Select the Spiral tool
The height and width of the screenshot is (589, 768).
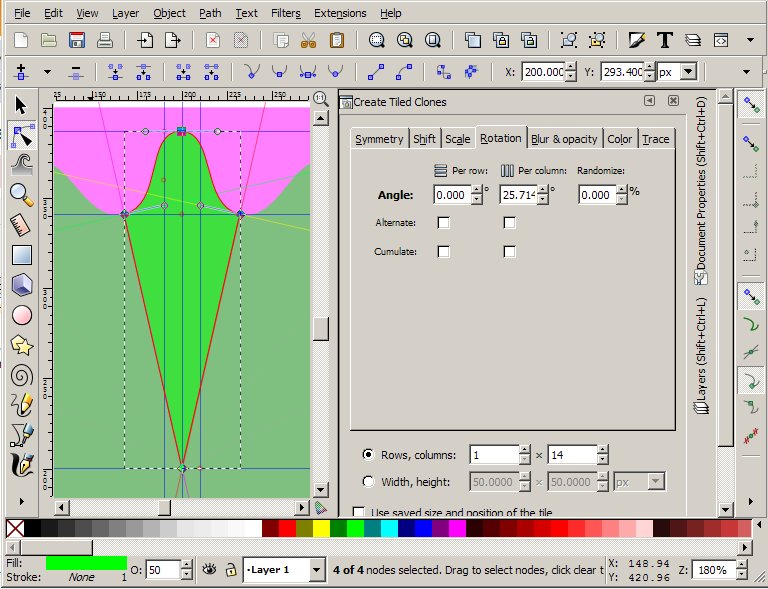click(21, 376)
